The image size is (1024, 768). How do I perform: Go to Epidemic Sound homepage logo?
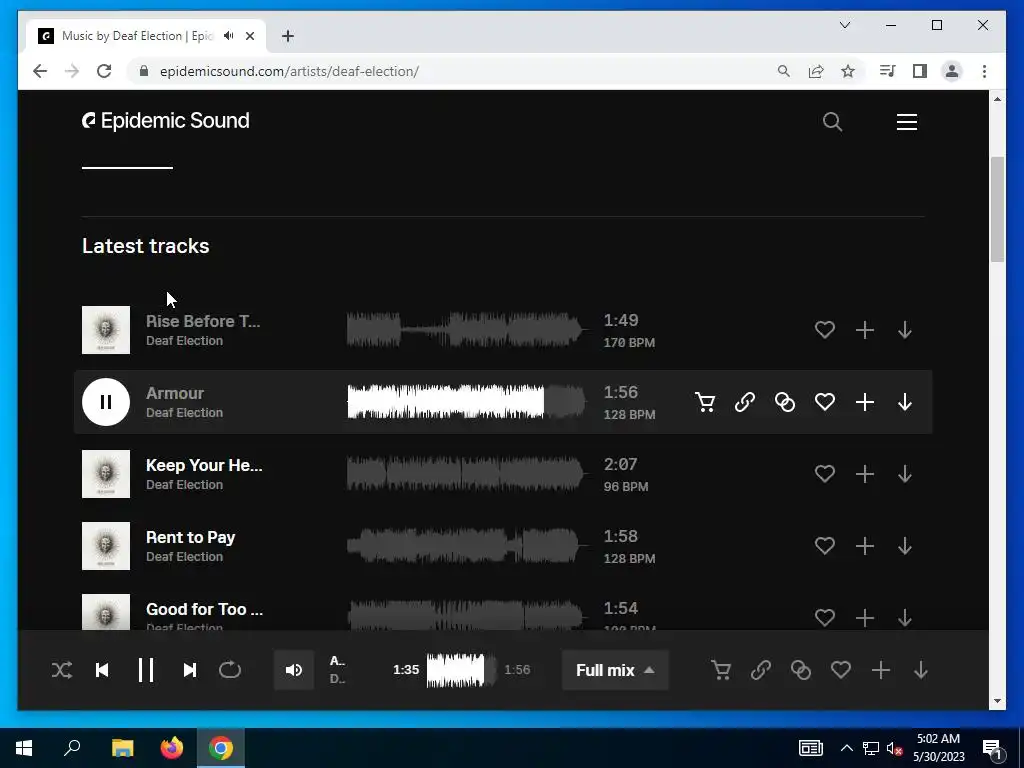(166, 121)
